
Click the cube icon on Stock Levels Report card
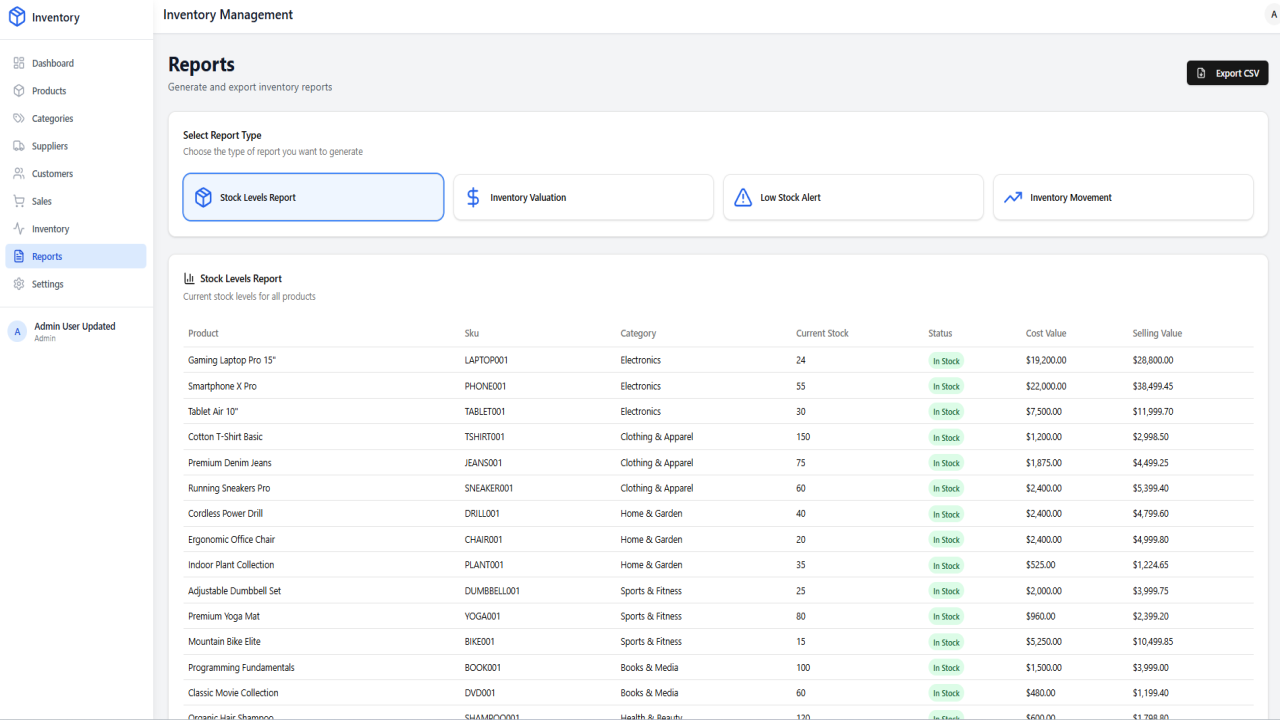[203, 197]
